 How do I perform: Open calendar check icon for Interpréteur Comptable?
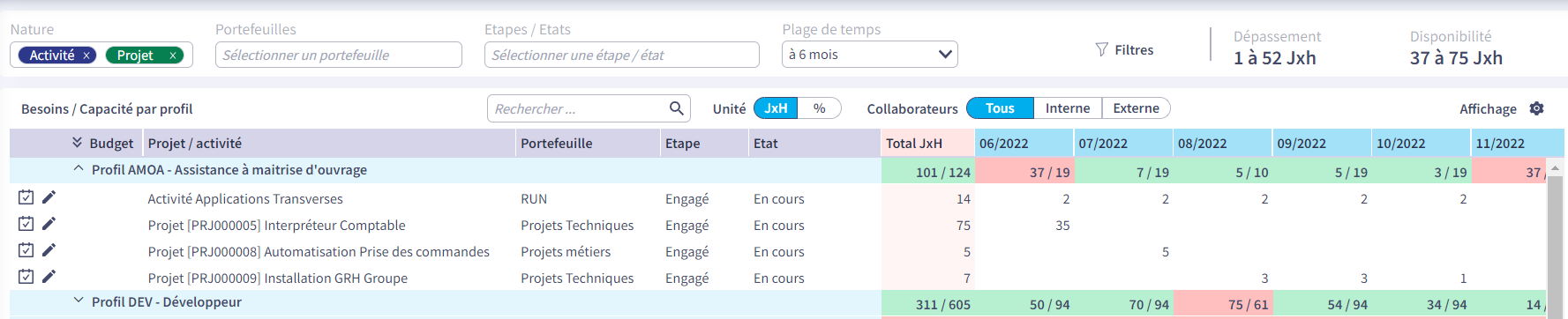(x=26, y=224)
